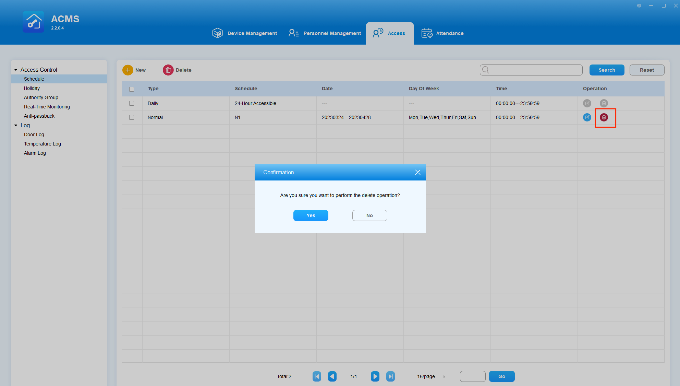
Task: Check the second schedule row checkbox
Action: (x=132, y=118)
